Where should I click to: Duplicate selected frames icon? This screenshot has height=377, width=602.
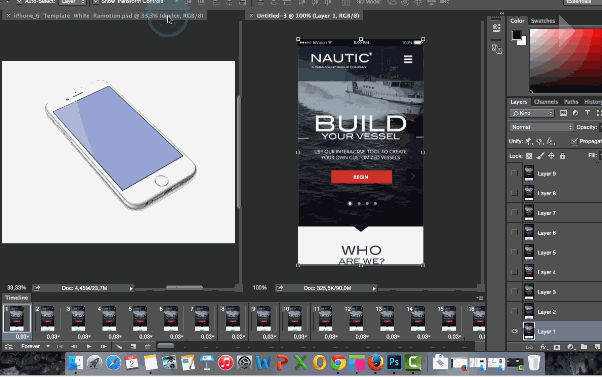[x=133, y=346]
